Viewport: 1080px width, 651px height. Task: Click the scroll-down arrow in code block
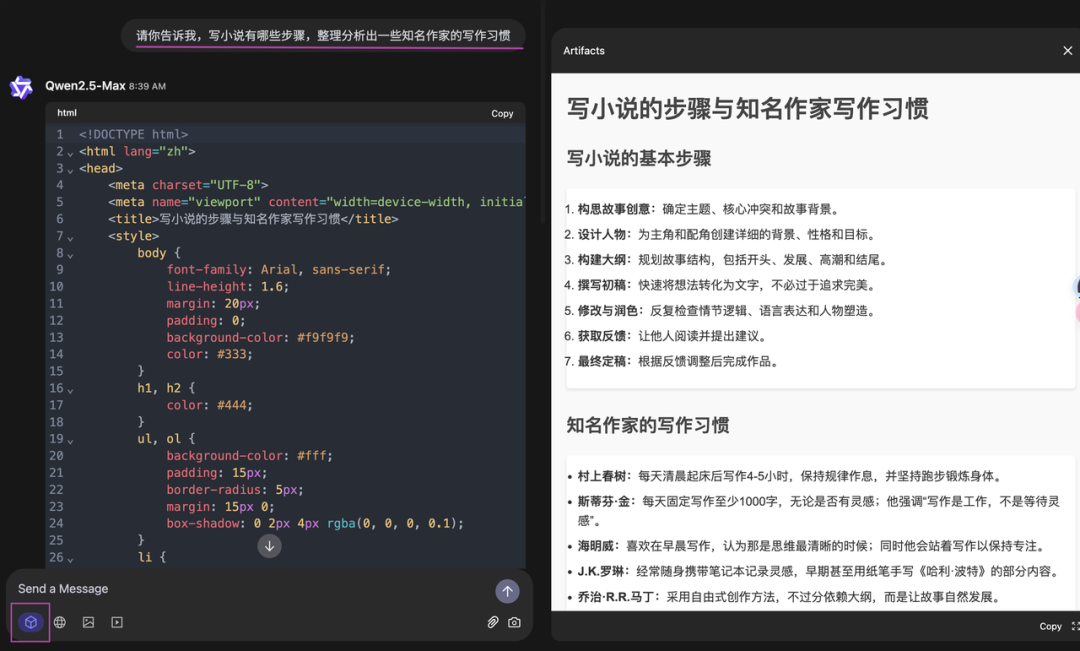269,546
